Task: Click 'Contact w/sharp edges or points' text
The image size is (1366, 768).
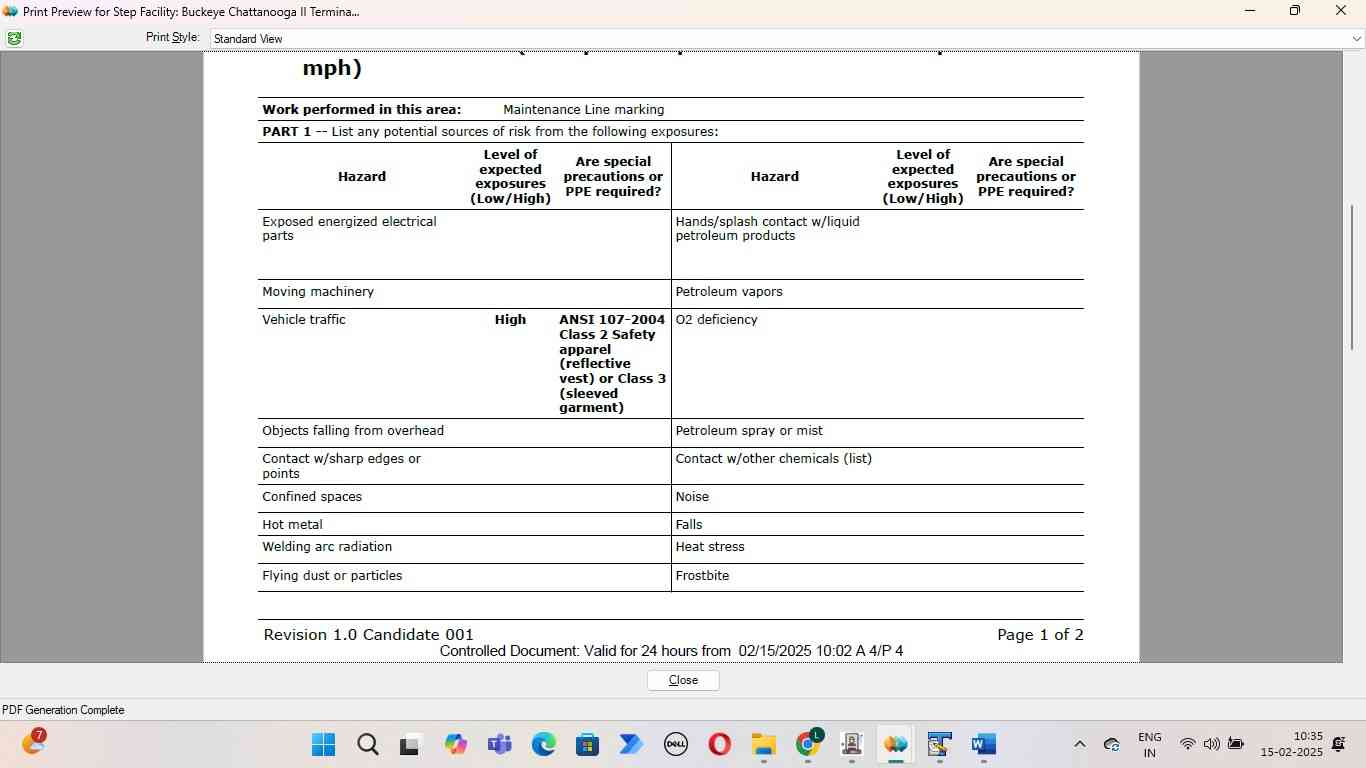Action: pos(341,466)
